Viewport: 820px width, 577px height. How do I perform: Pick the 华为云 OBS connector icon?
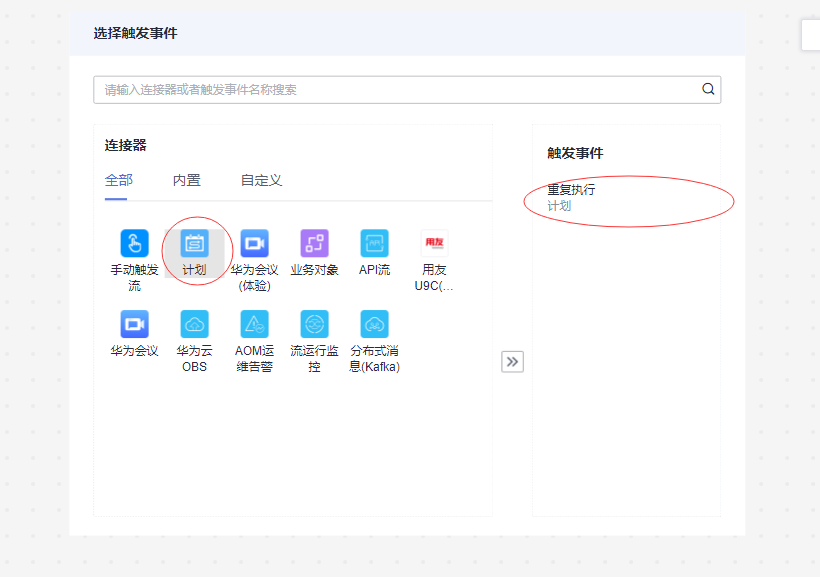pyautogui.click(x=195, y=324)
